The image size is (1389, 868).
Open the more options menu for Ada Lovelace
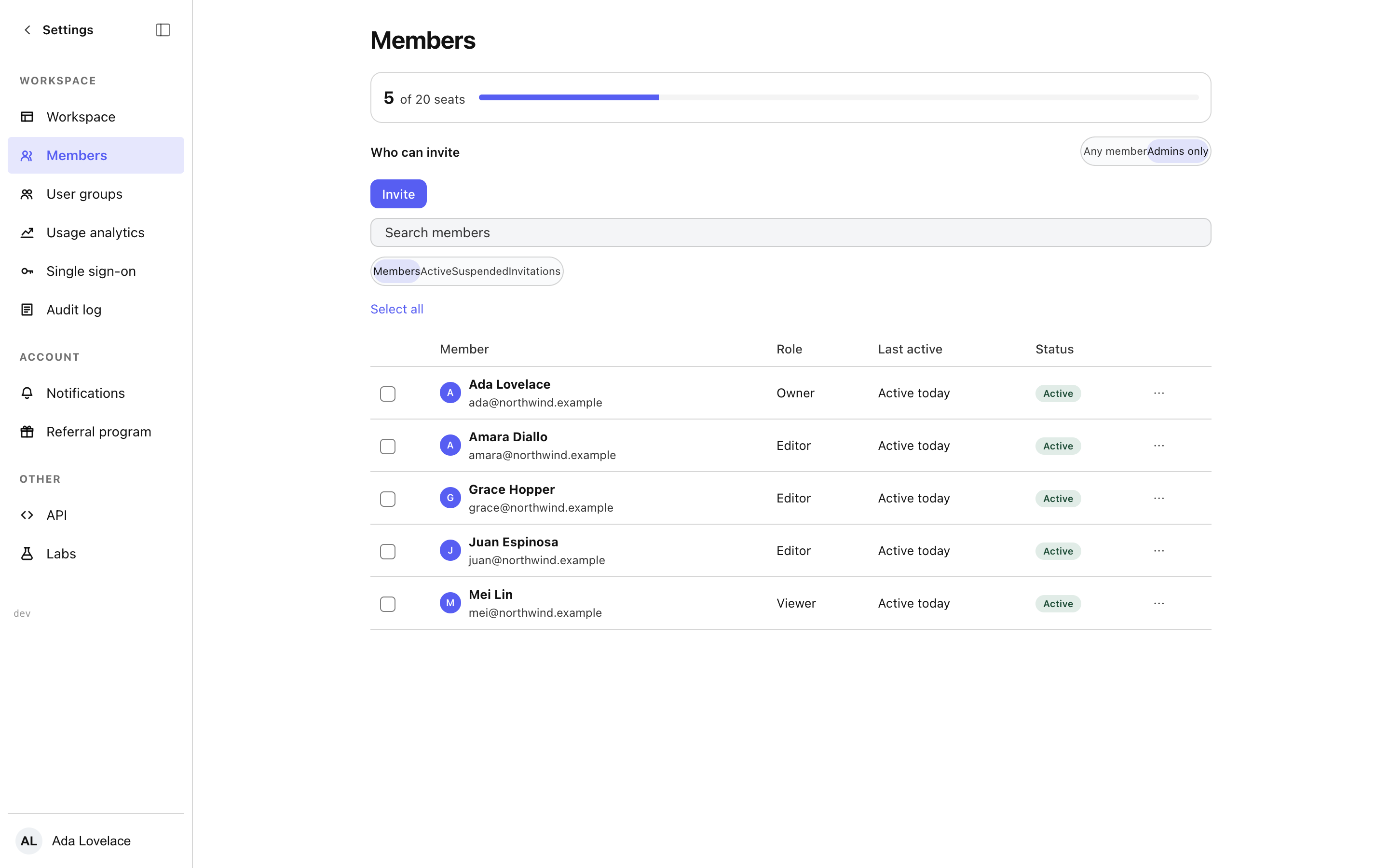[x=1159, y=393]
